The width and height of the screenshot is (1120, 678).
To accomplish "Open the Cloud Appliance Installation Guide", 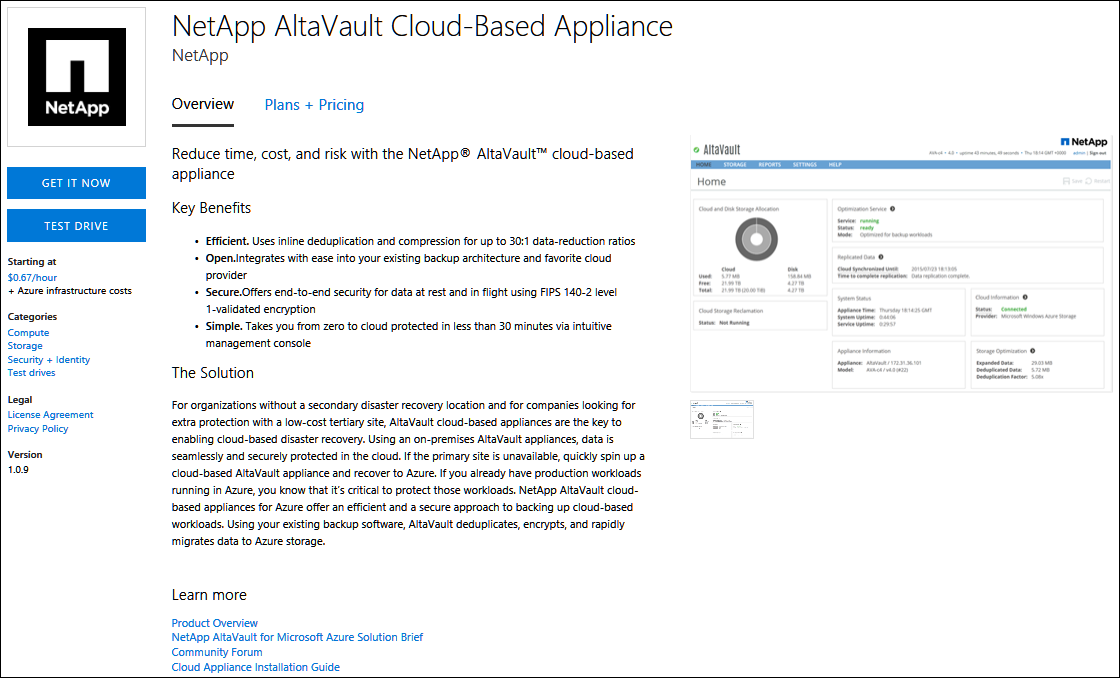I will click(256, 667).
